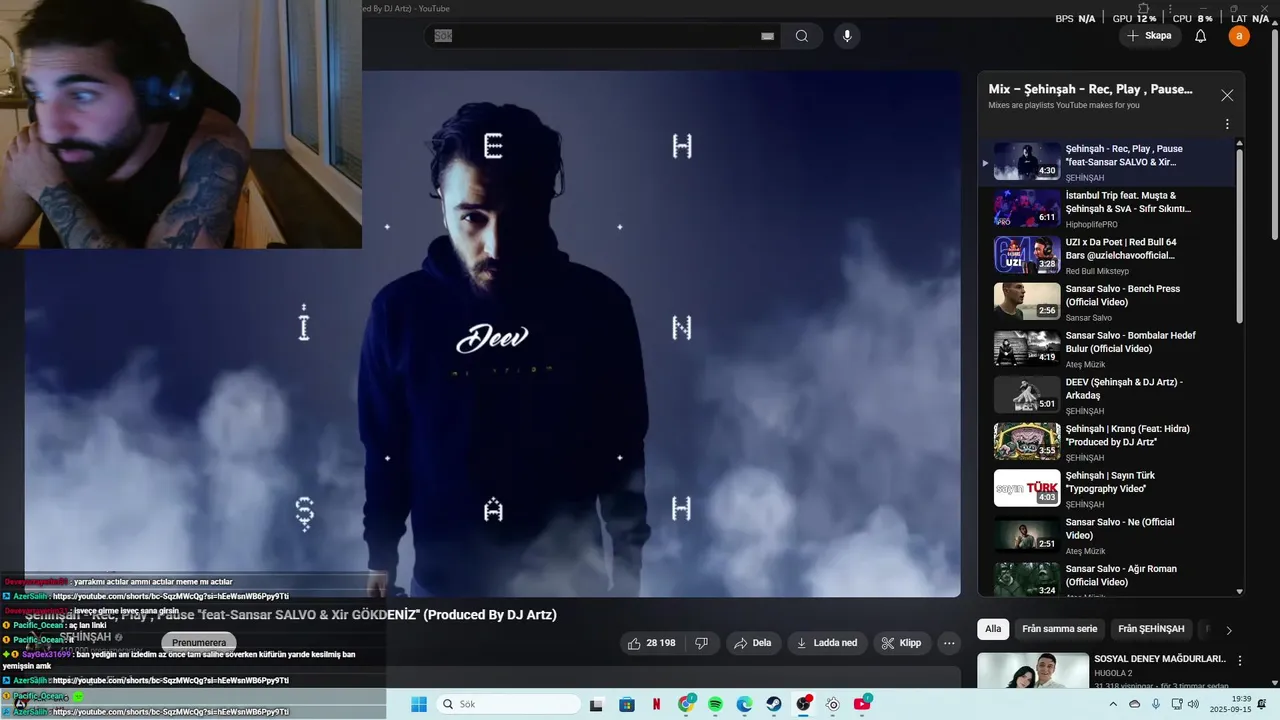Close the Mix playlist panel
Image resolution: width=1280 pixels, height=720 pixels.
[1227, 95]
